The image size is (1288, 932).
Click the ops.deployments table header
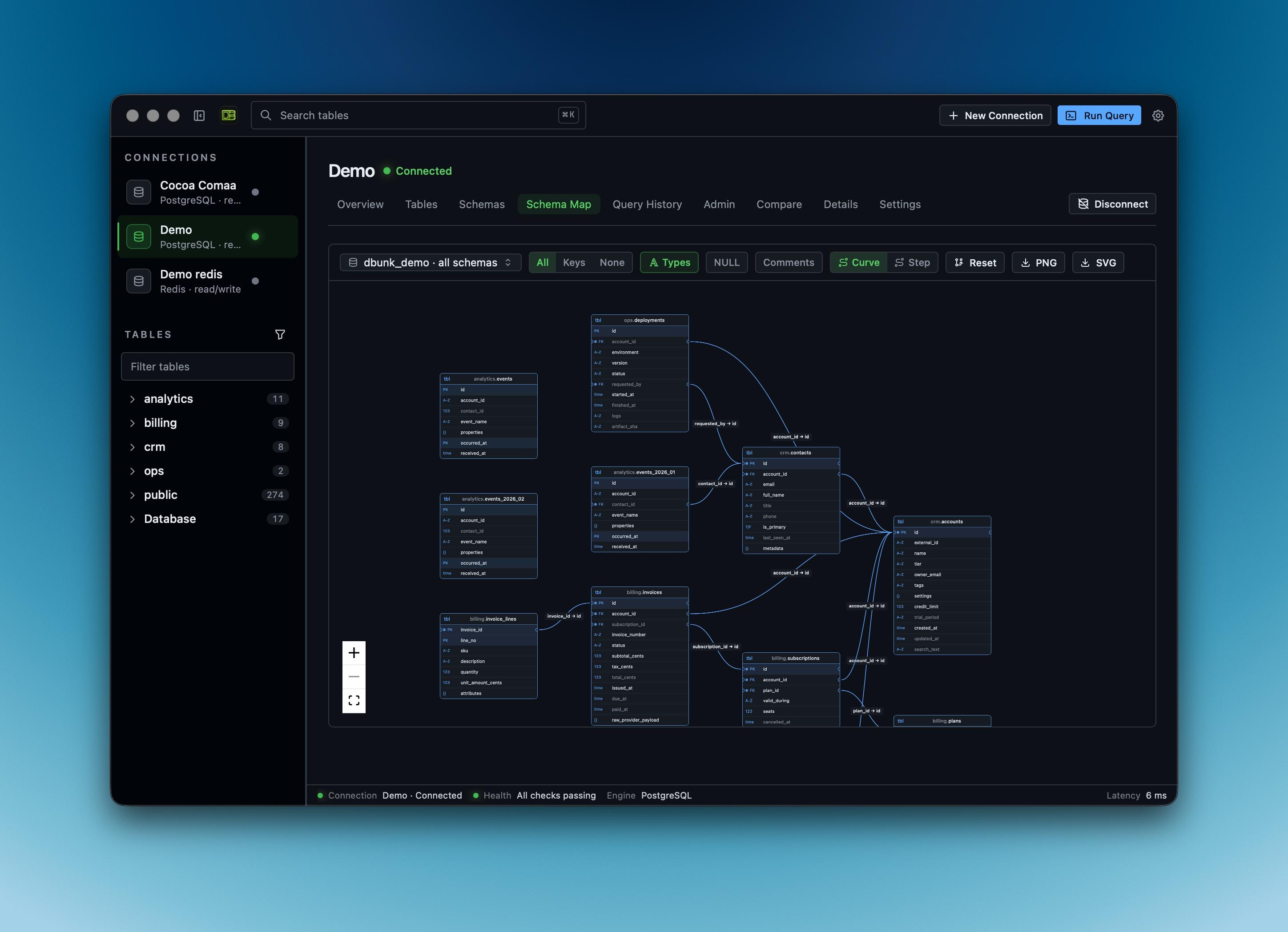640,320
